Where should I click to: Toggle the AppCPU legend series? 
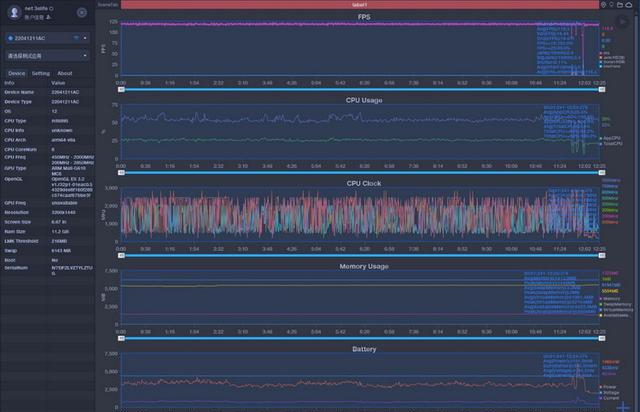611,138
